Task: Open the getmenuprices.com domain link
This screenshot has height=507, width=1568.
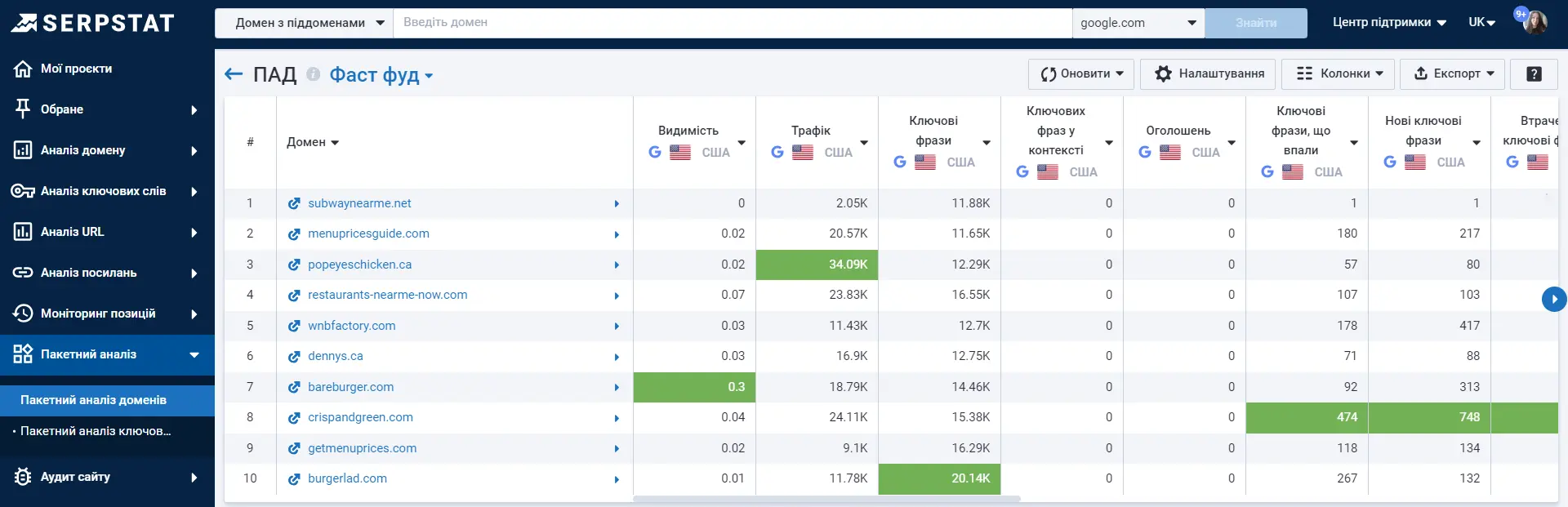Action: 362,448
